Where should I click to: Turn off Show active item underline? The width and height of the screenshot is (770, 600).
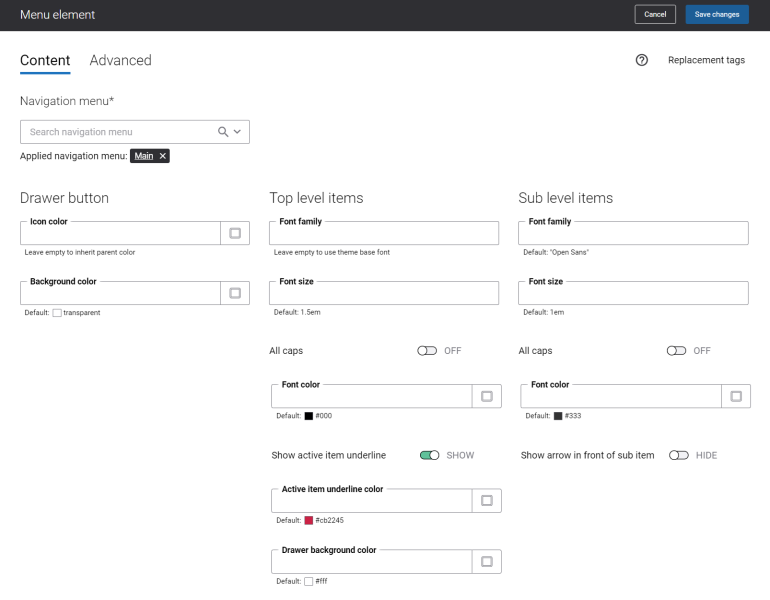[430, 455]
